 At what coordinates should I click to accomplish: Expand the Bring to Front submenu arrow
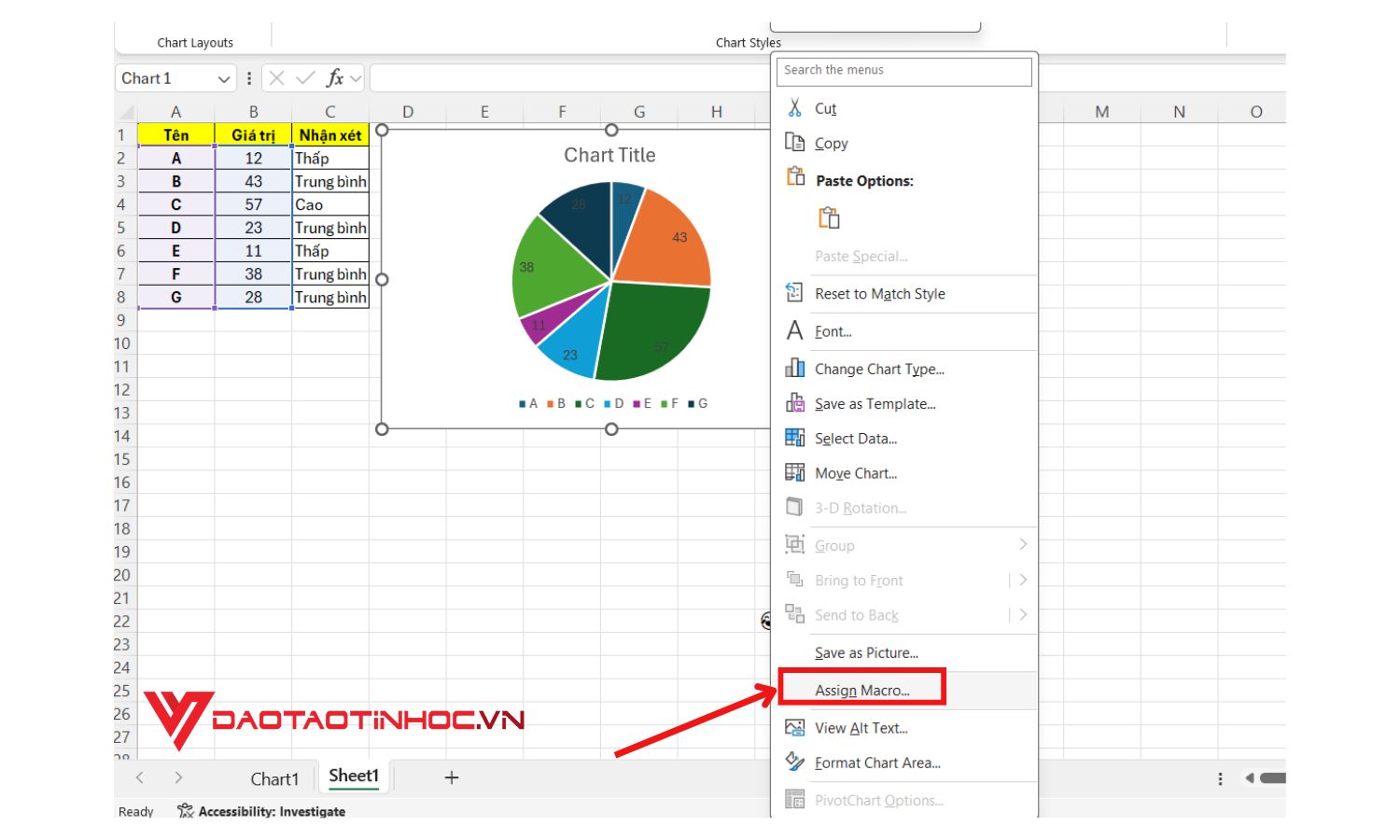[x=1024, y=580]
